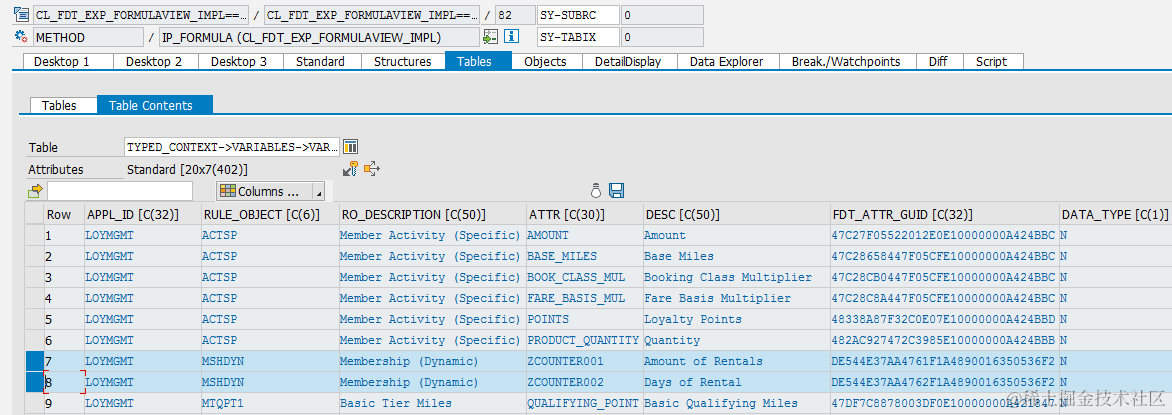Click the FDT_ATTR_GUID [C(32)] column header
The height and width of the screenshot is (415, 1172).
tap(946, 214)
